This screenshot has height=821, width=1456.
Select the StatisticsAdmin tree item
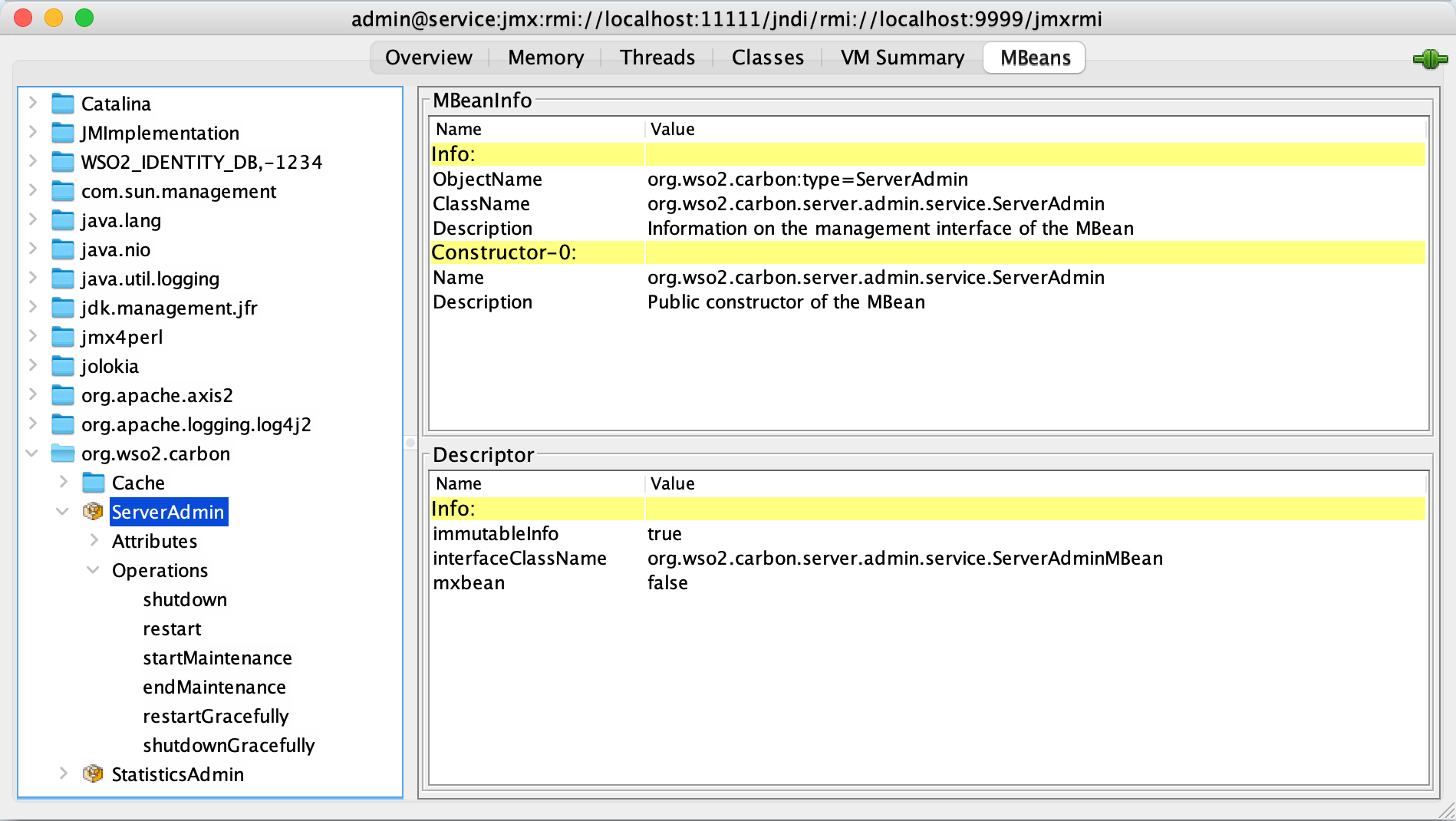pyautogui.click(x=178, y=774)
